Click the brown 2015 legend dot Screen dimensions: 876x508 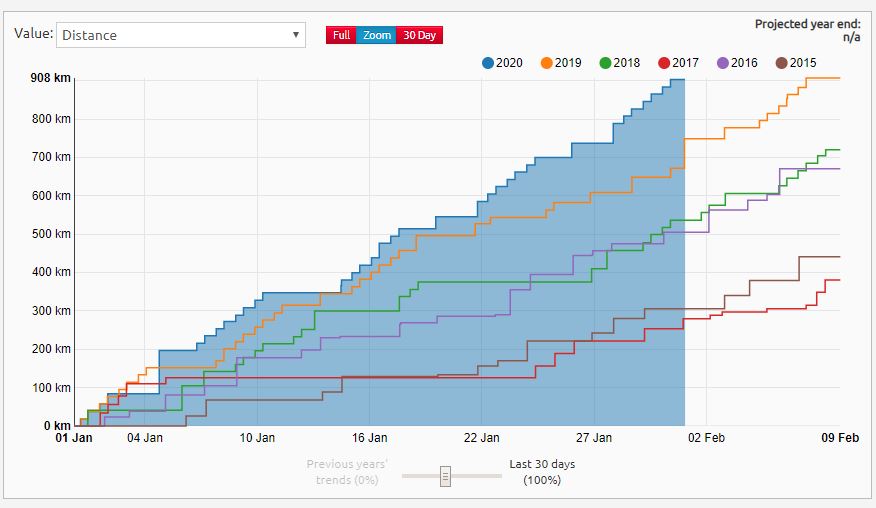tap(781, 63)
